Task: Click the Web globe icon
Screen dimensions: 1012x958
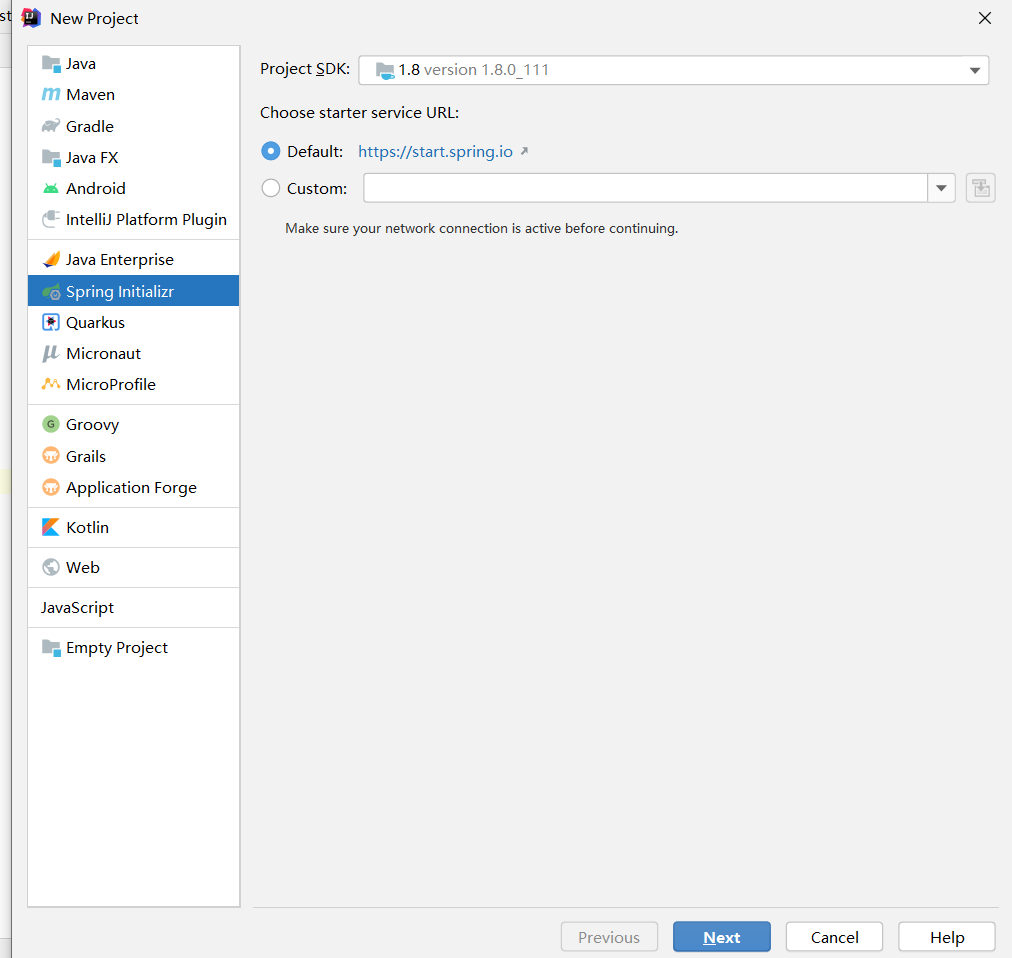Action: pyautogui.click(x=51, y=567)
